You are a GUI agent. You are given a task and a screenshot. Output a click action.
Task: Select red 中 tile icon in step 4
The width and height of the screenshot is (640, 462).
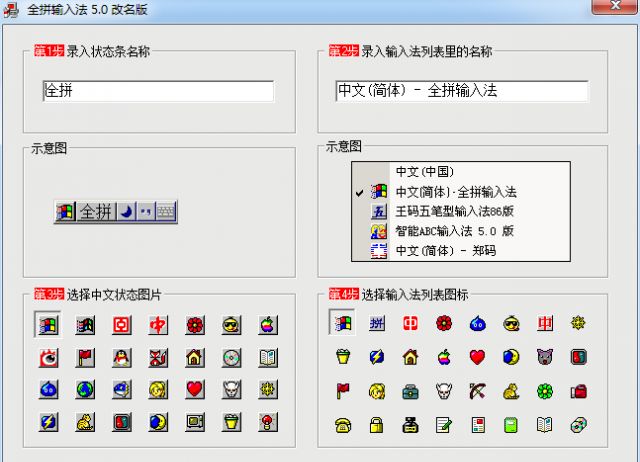click(545, 323)
